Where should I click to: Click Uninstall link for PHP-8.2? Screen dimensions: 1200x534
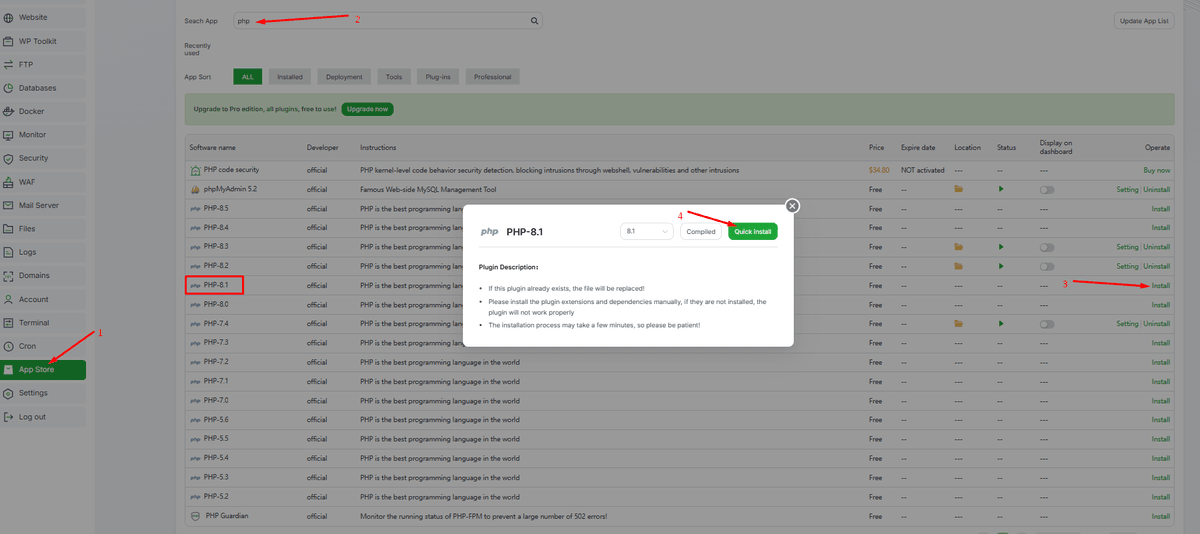(1157, 266)
